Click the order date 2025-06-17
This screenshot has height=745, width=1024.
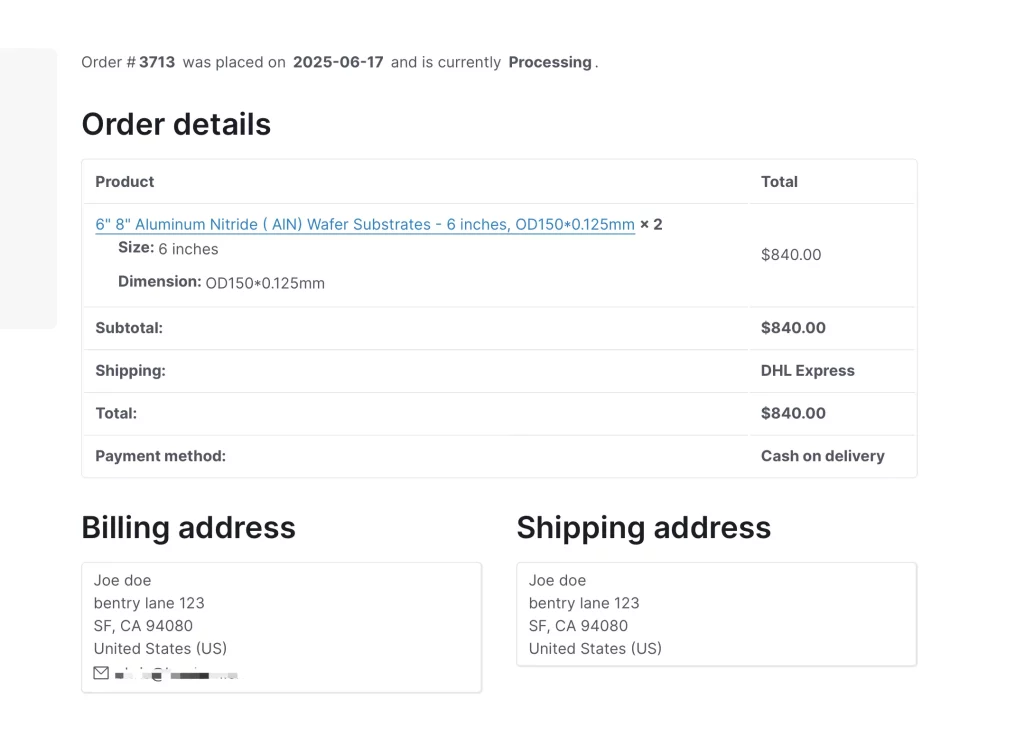click(338, 63)
